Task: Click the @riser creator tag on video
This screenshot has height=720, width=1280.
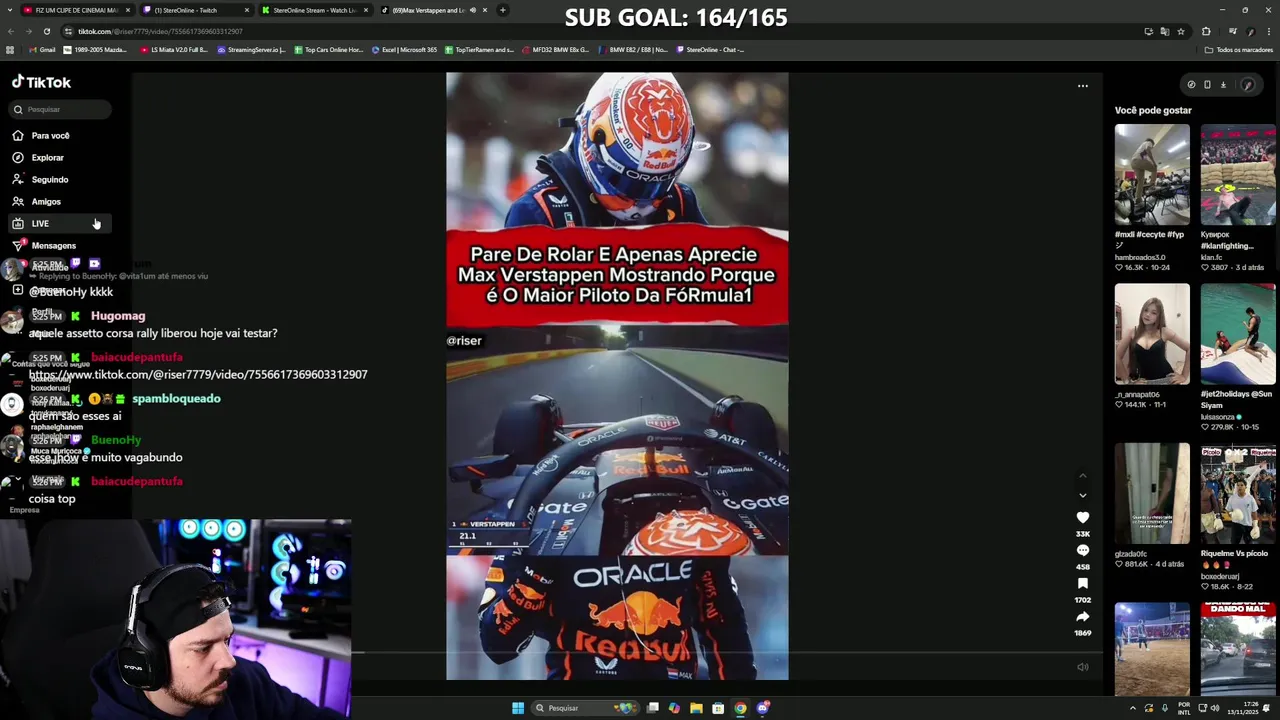Action: click(x=464, y=341)
